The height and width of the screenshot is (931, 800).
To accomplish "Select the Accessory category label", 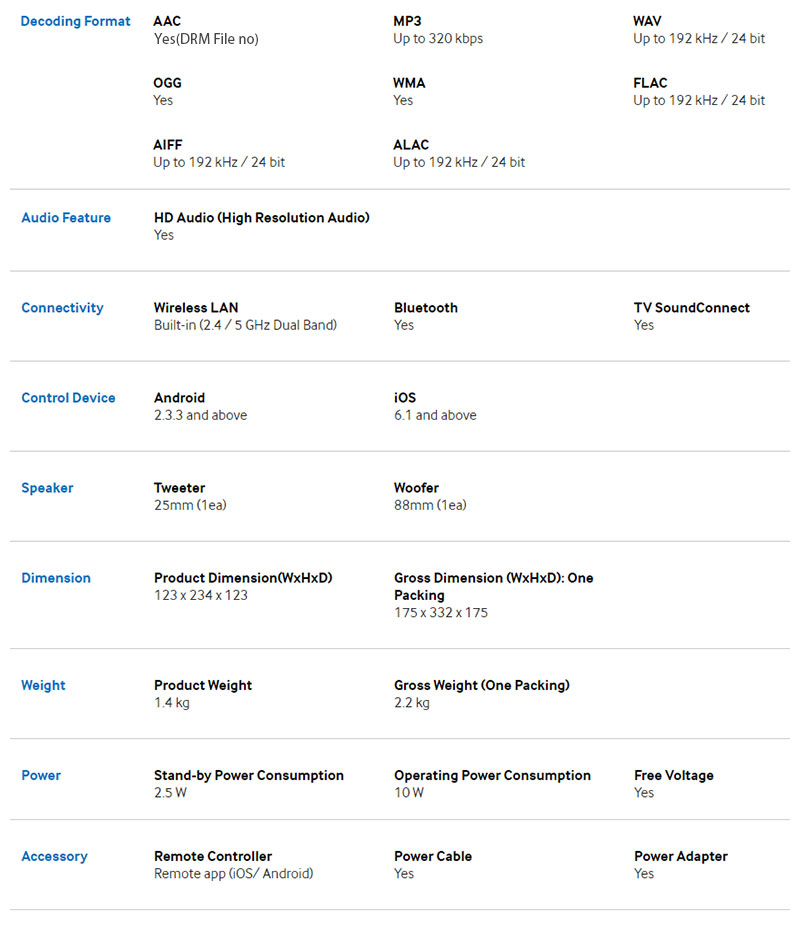I will [x=54, y=857].
